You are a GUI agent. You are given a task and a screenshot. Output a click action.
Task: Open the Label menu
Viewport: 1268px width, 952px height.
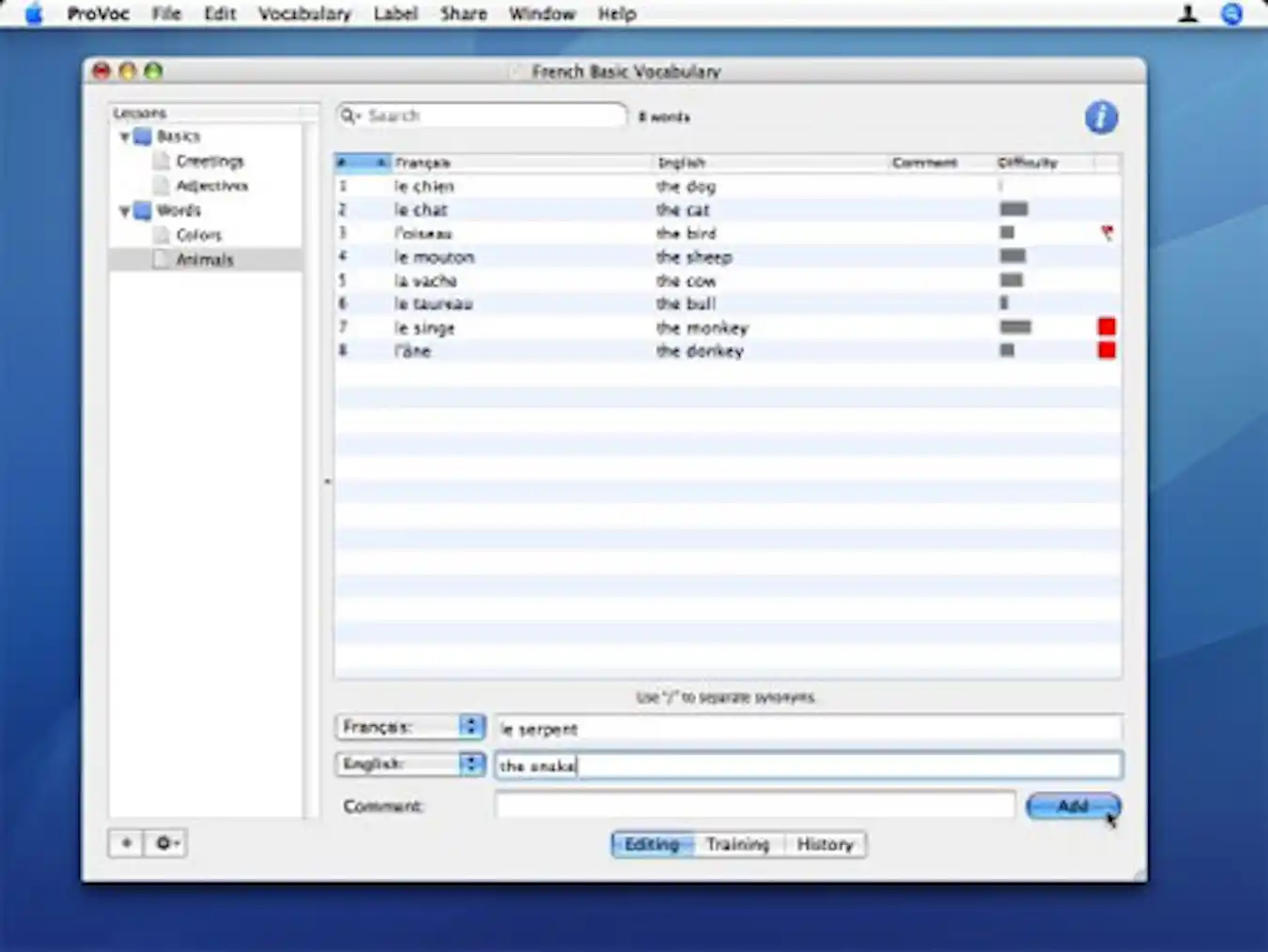395,13
